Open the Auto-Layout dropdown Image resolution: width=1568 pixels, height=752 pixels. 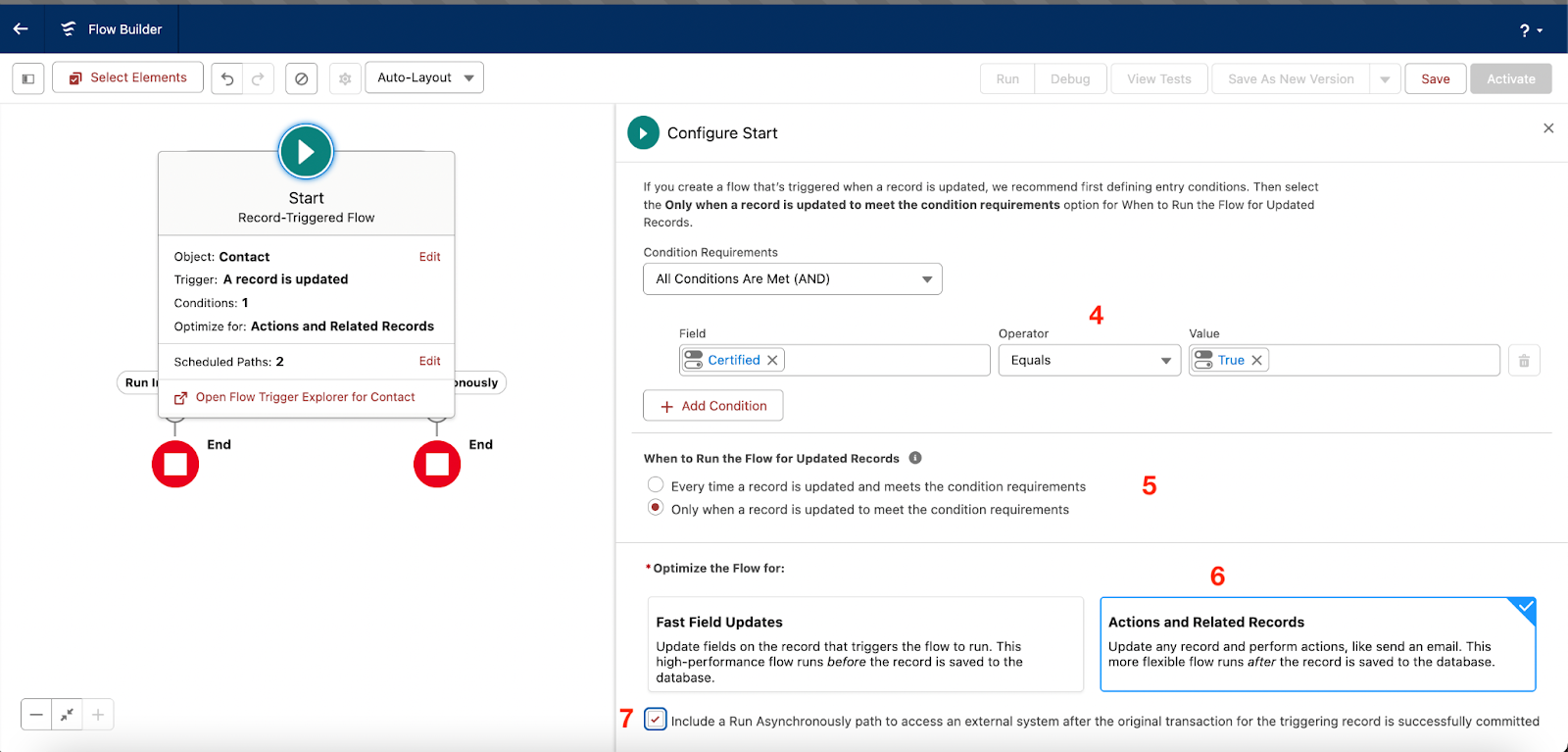[424, 77]
